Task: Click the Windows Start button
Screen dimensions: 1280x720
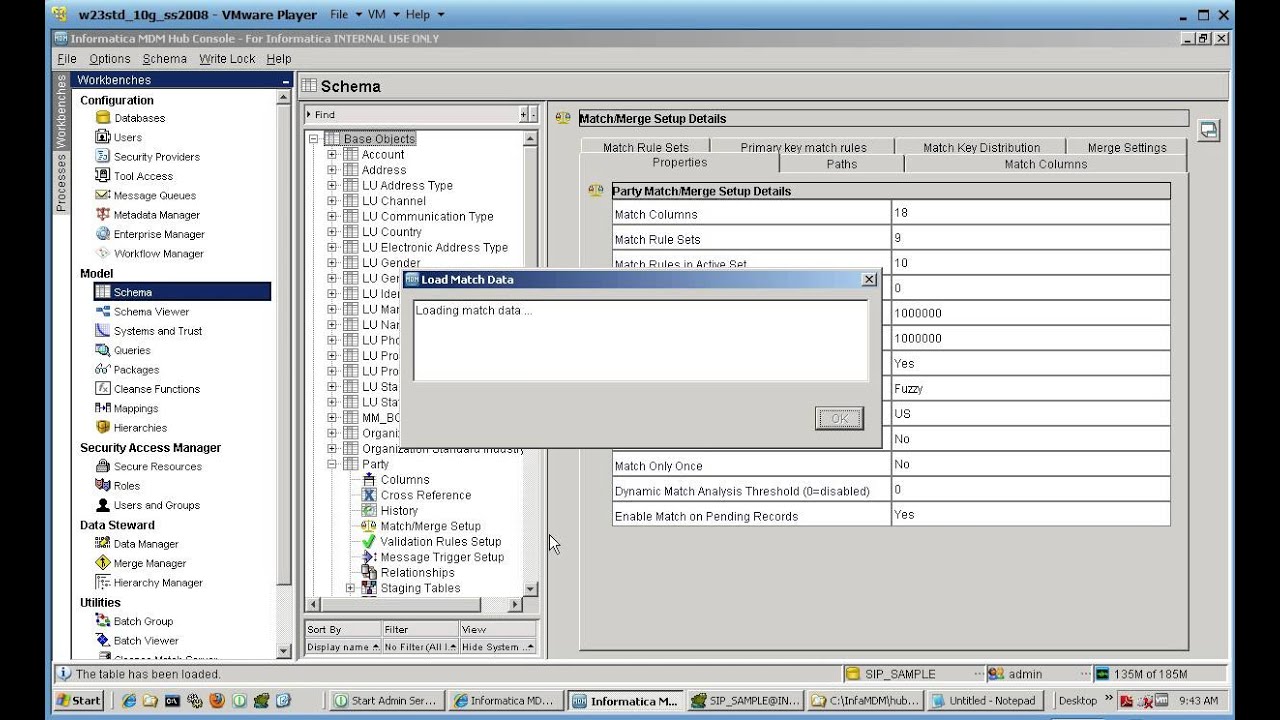Action: tap(79, 701)
